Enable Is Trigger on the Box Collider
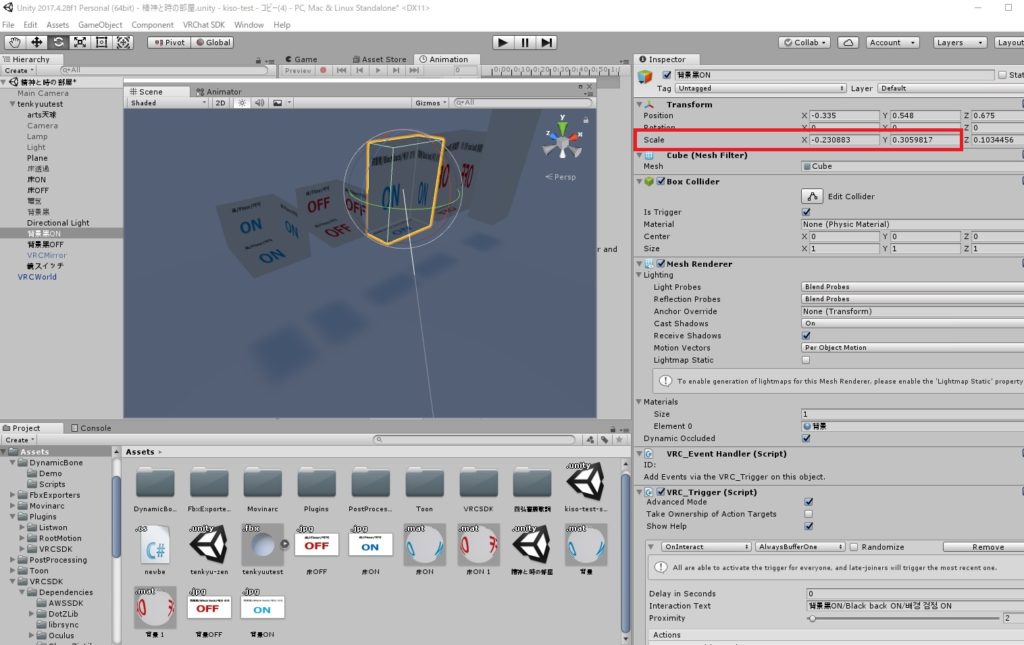 [x=806, y=212]
